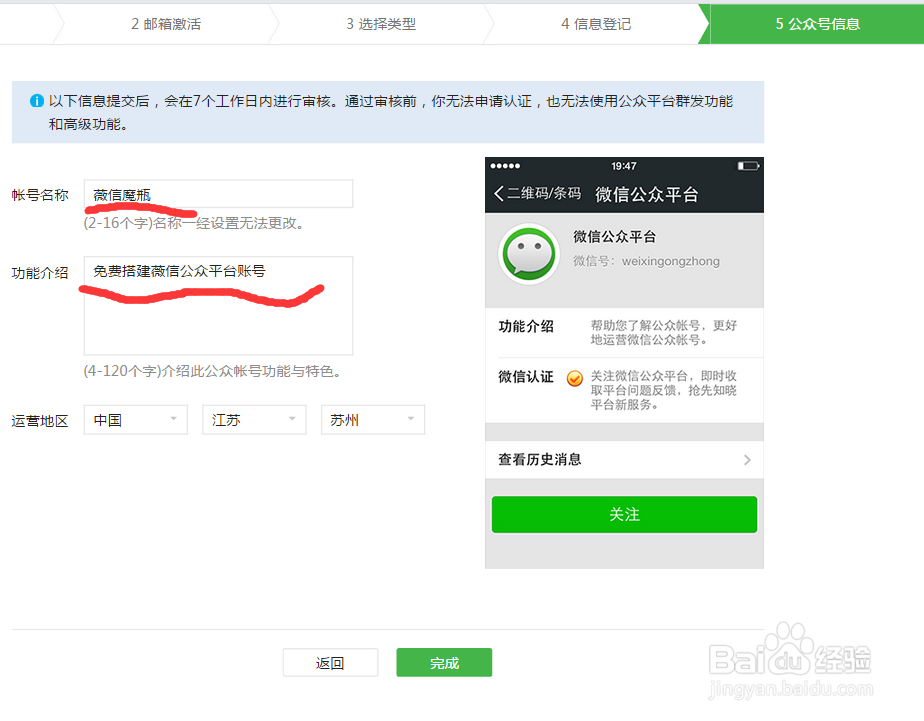Click the 返回 button
This screenshot has height=721, width=924.
pos(330,663)
